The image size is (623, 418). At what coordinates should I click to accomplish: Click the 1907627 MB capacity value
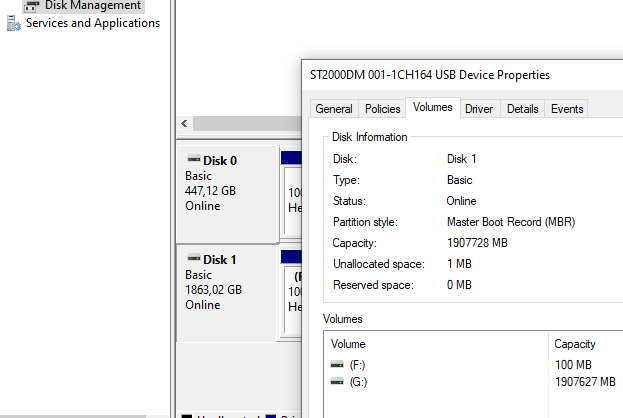[x=585, y=382]
